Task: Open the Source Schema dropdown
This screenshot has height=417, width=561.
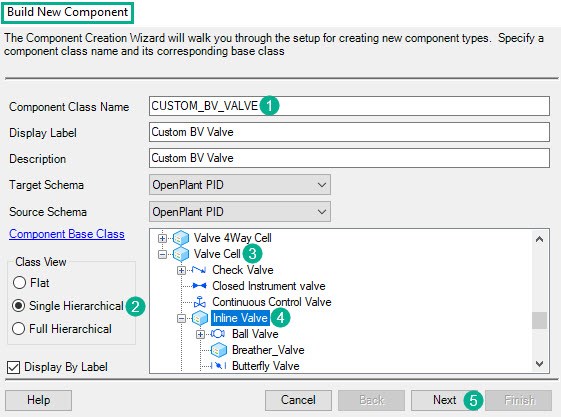Action: (x=240, y=212)
